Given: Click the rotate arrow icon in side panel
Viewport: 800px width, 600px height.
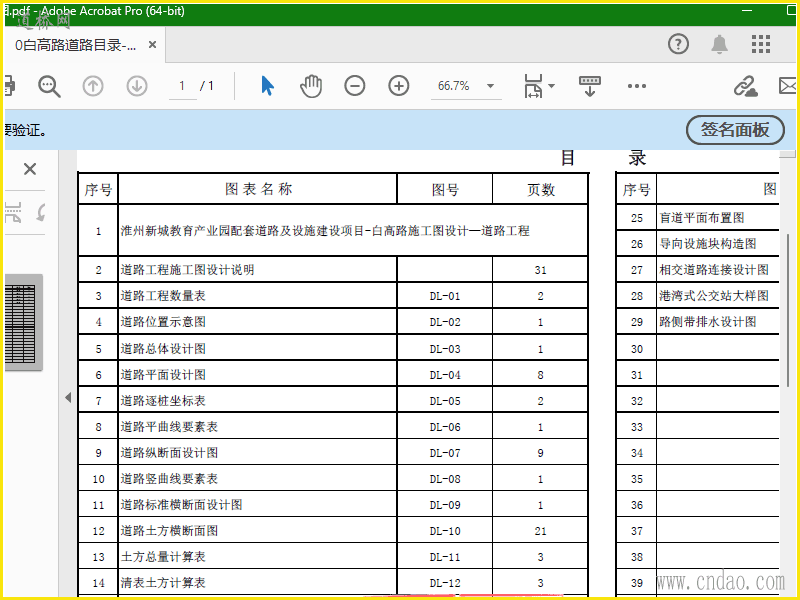Looking at the screenshot, I should pos(41,212).
